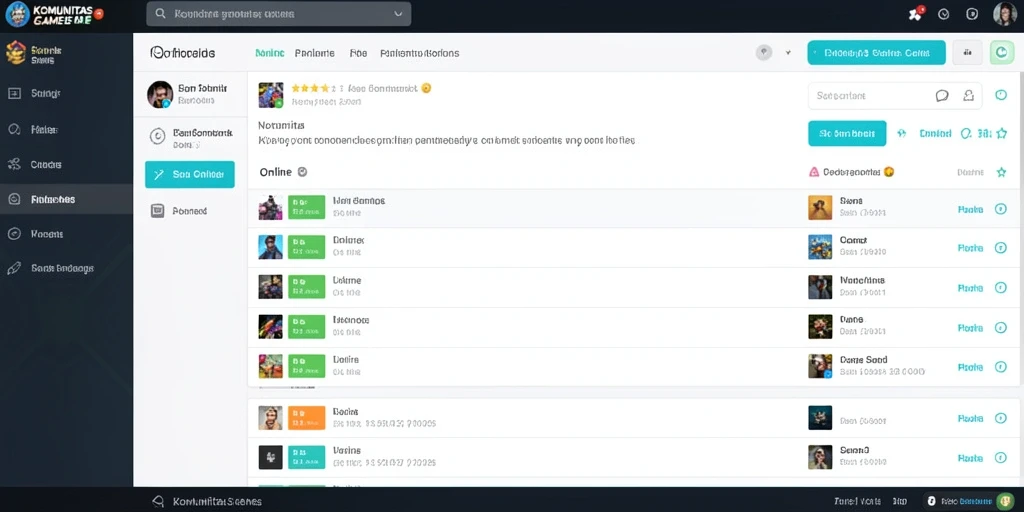Viewport: 1024px width, 512px height.
Task: Open the Dome Sond avatar with blue badge
Action: [820, 366]
